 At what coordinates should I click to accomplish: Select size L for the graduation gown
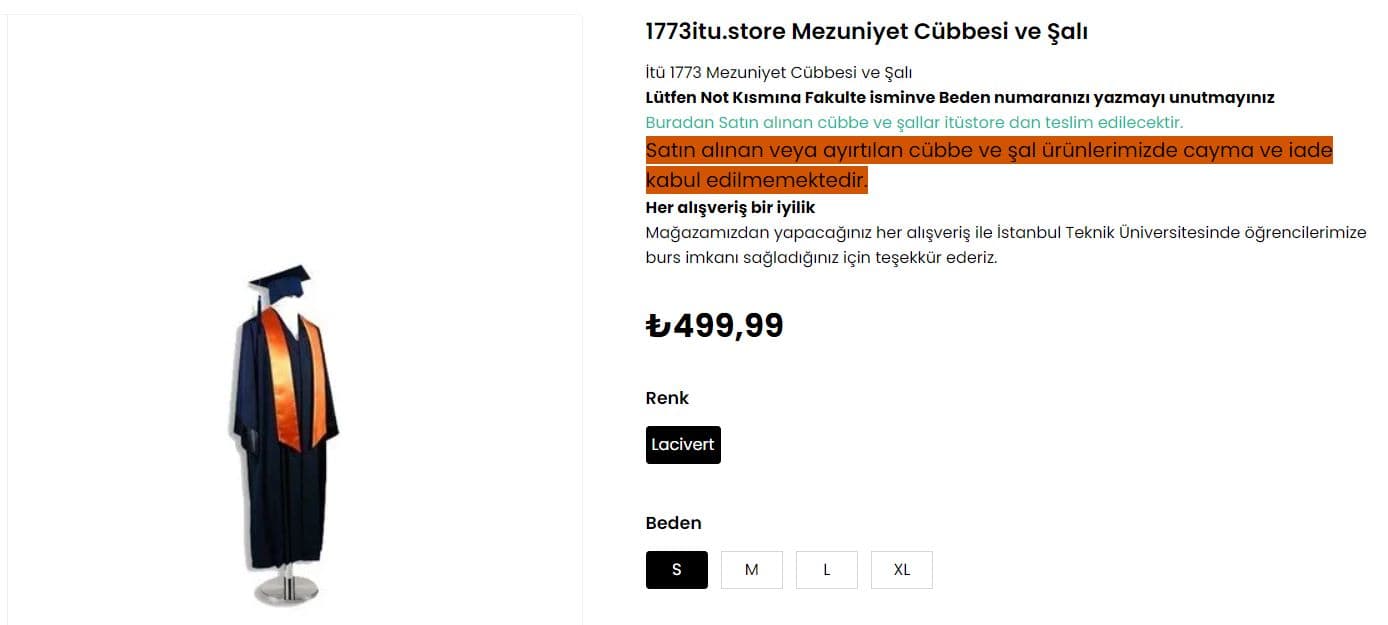coord(826,569)
